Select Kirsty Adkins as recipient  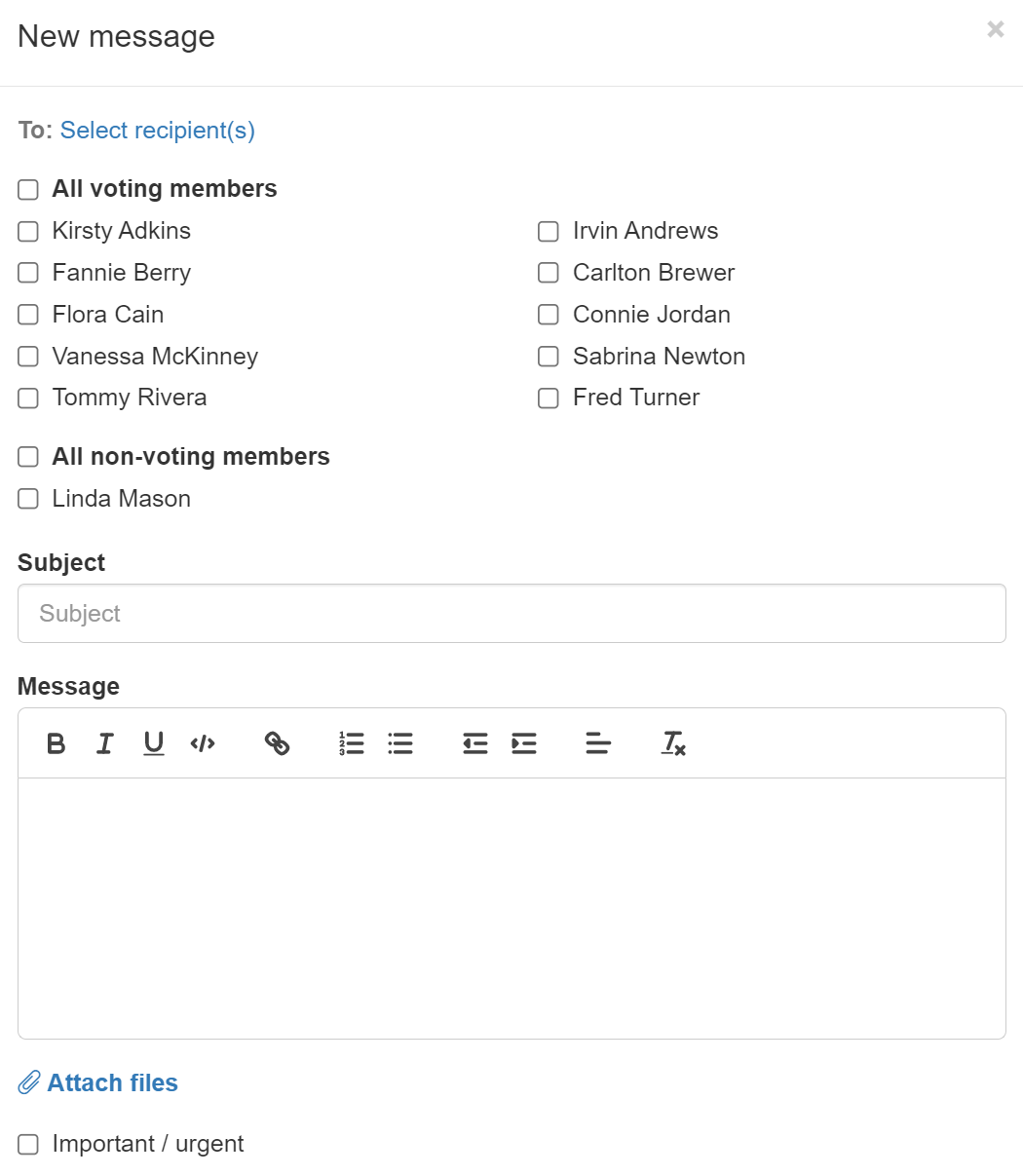(x=28, y=231)
